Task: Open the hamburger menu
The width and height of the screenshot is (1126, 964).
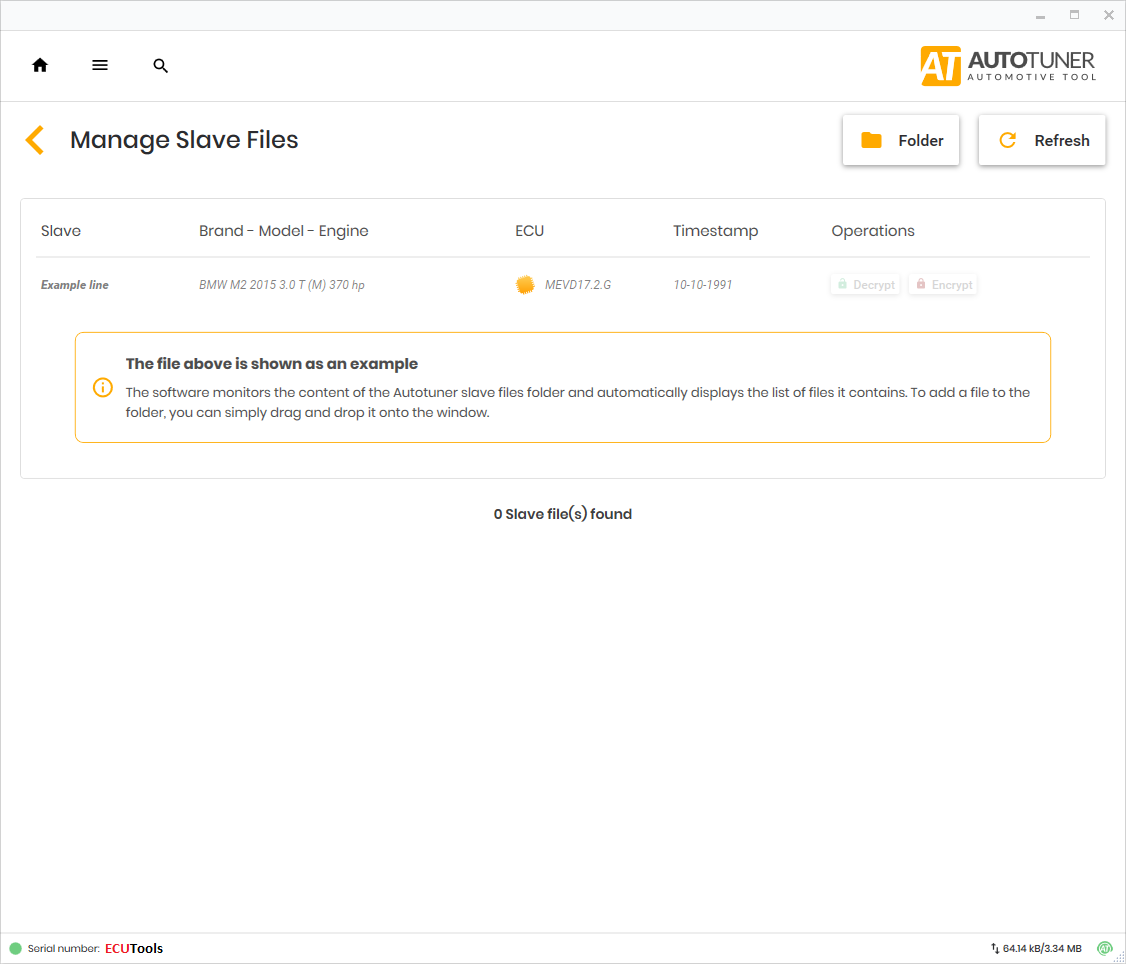Action: (100, 66)
